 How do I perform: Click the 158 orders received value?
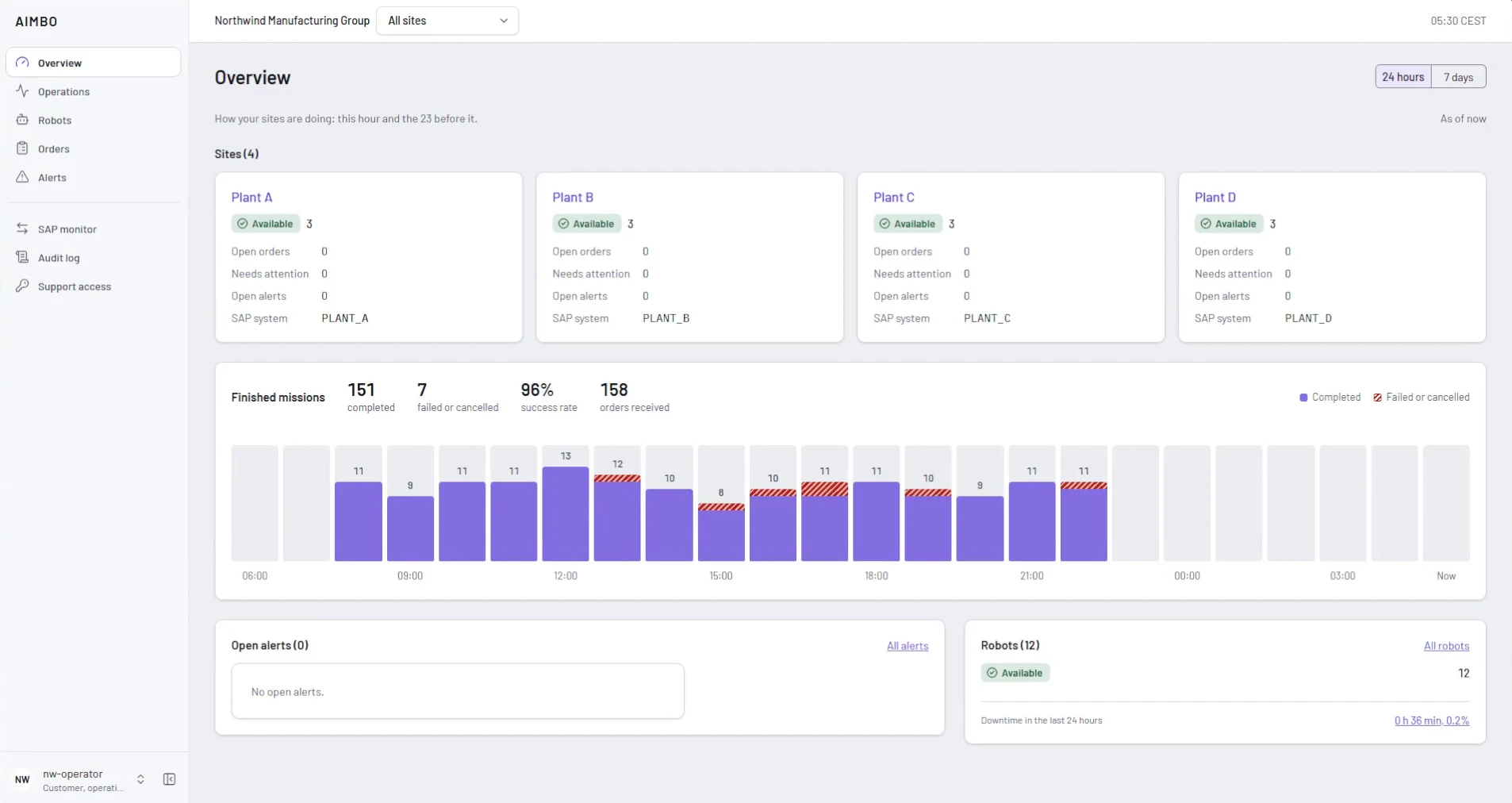coord(614,390)
